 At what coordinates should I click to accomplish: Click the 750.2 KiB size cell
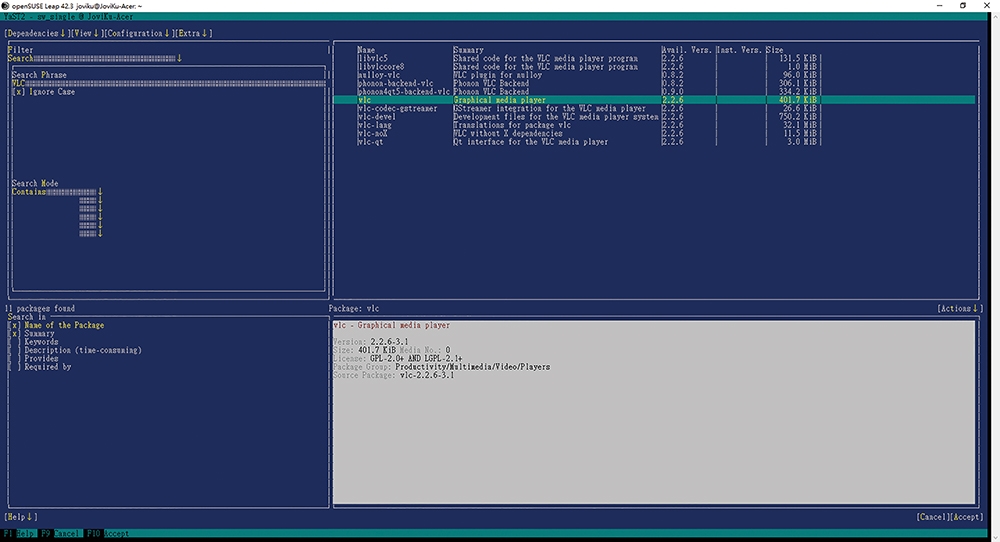(797, 117)
